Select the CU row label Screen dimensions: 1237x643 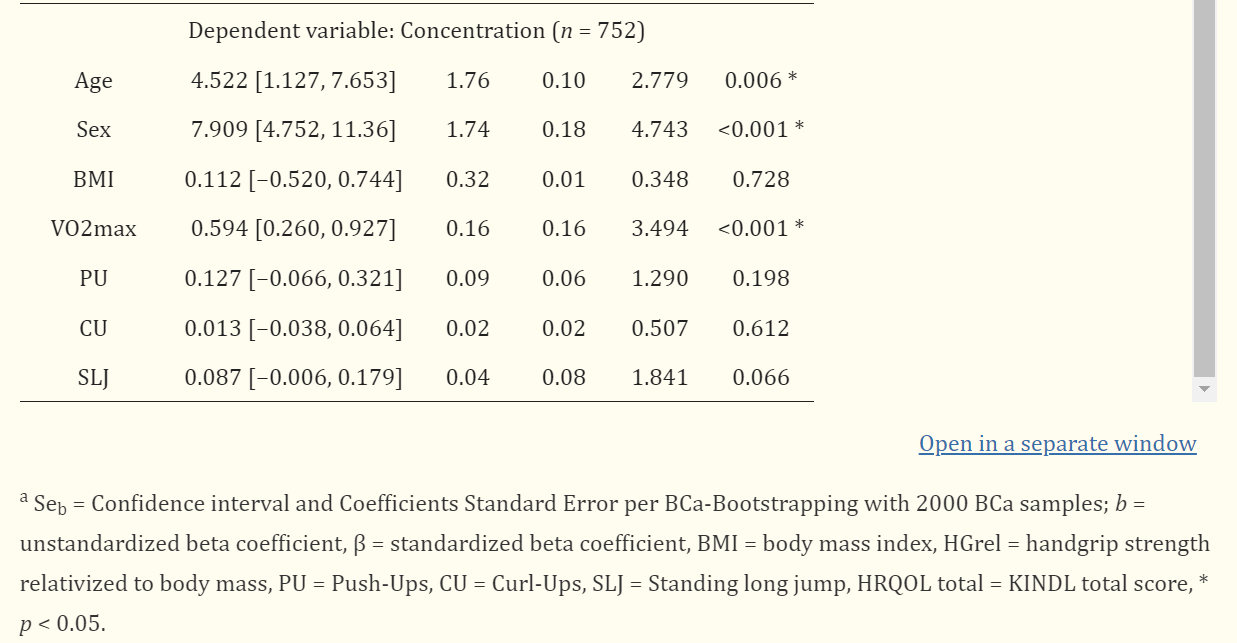pos(93,328)
